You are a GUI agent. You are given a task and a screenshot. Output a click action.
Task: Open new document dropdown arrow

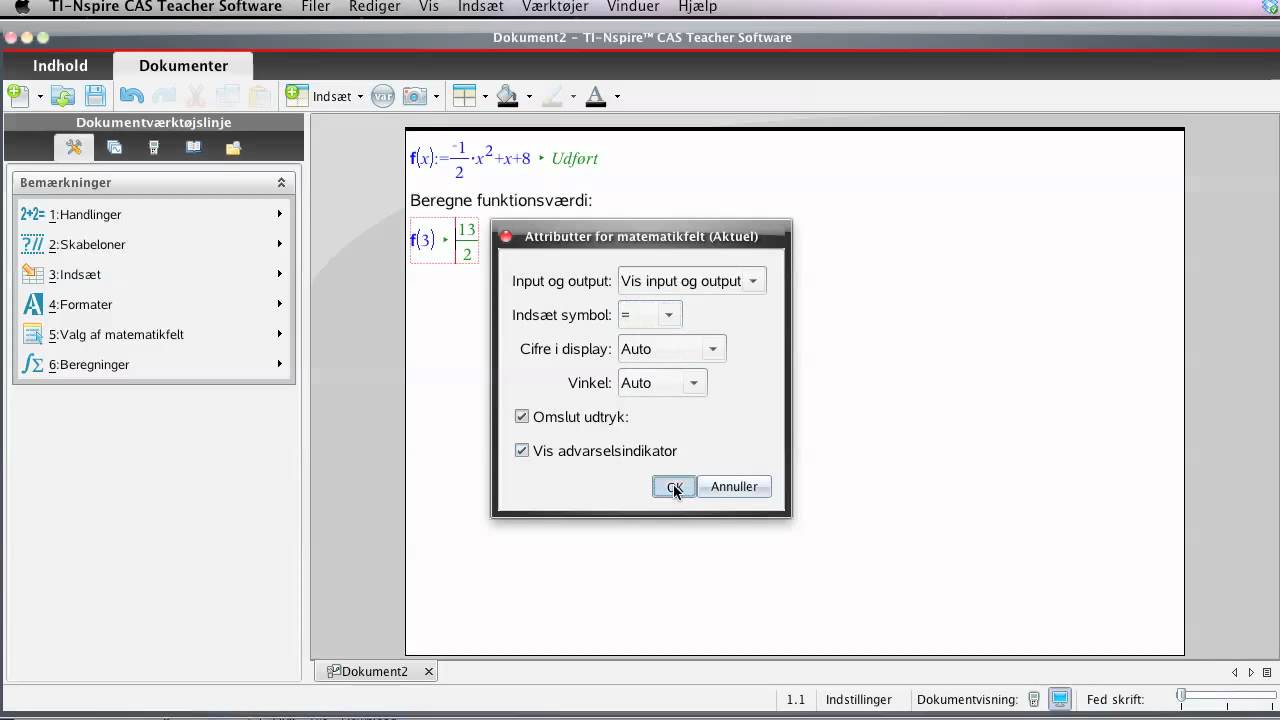tap(40, 97)
